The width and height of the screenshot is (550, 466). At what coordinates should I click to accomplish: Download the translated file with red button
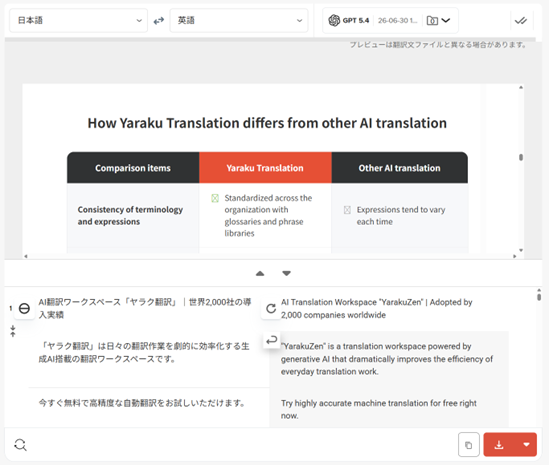click(x=499, y=445)
